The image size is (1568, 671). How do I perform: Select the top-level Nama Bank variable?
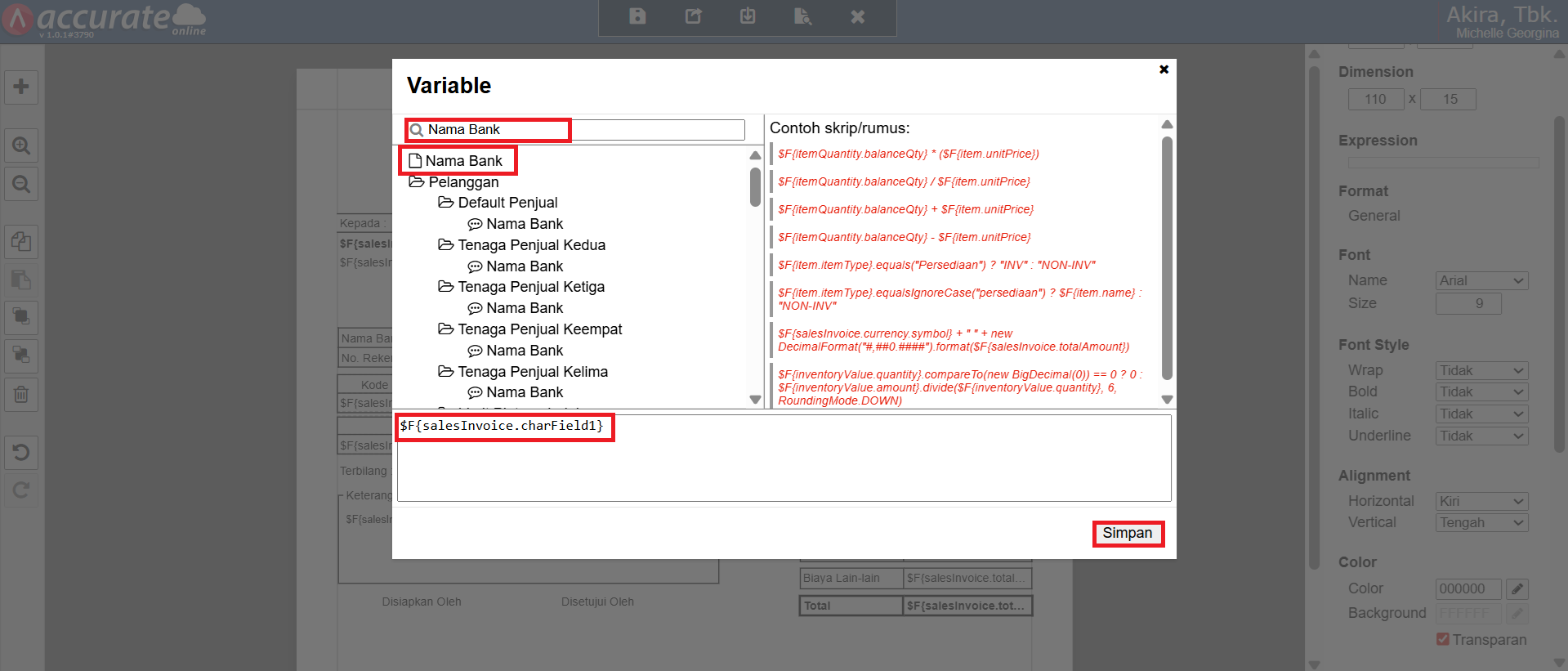[x=463, y=161]
